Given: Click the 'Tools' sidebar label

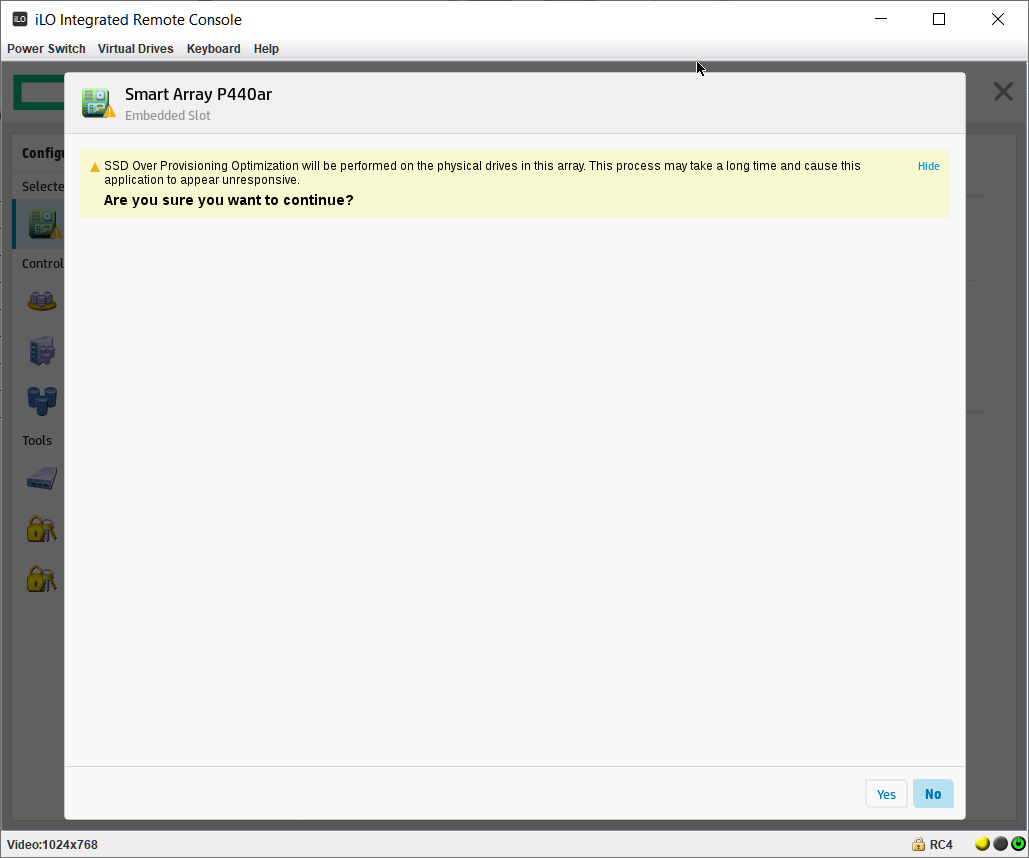Looking at the screenshot, I should [37, 440].
